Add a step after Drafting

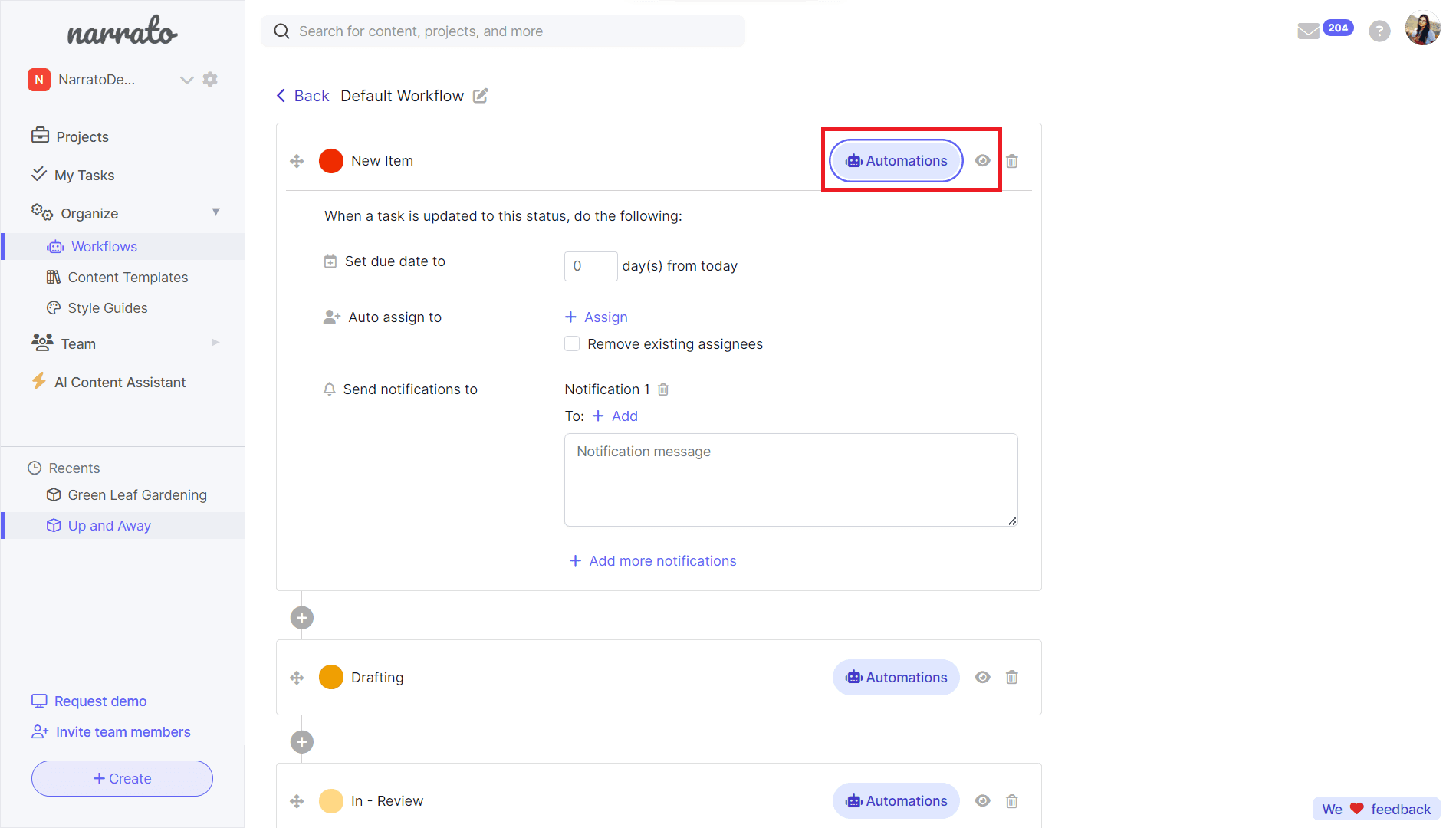click(x=302, y=742)
